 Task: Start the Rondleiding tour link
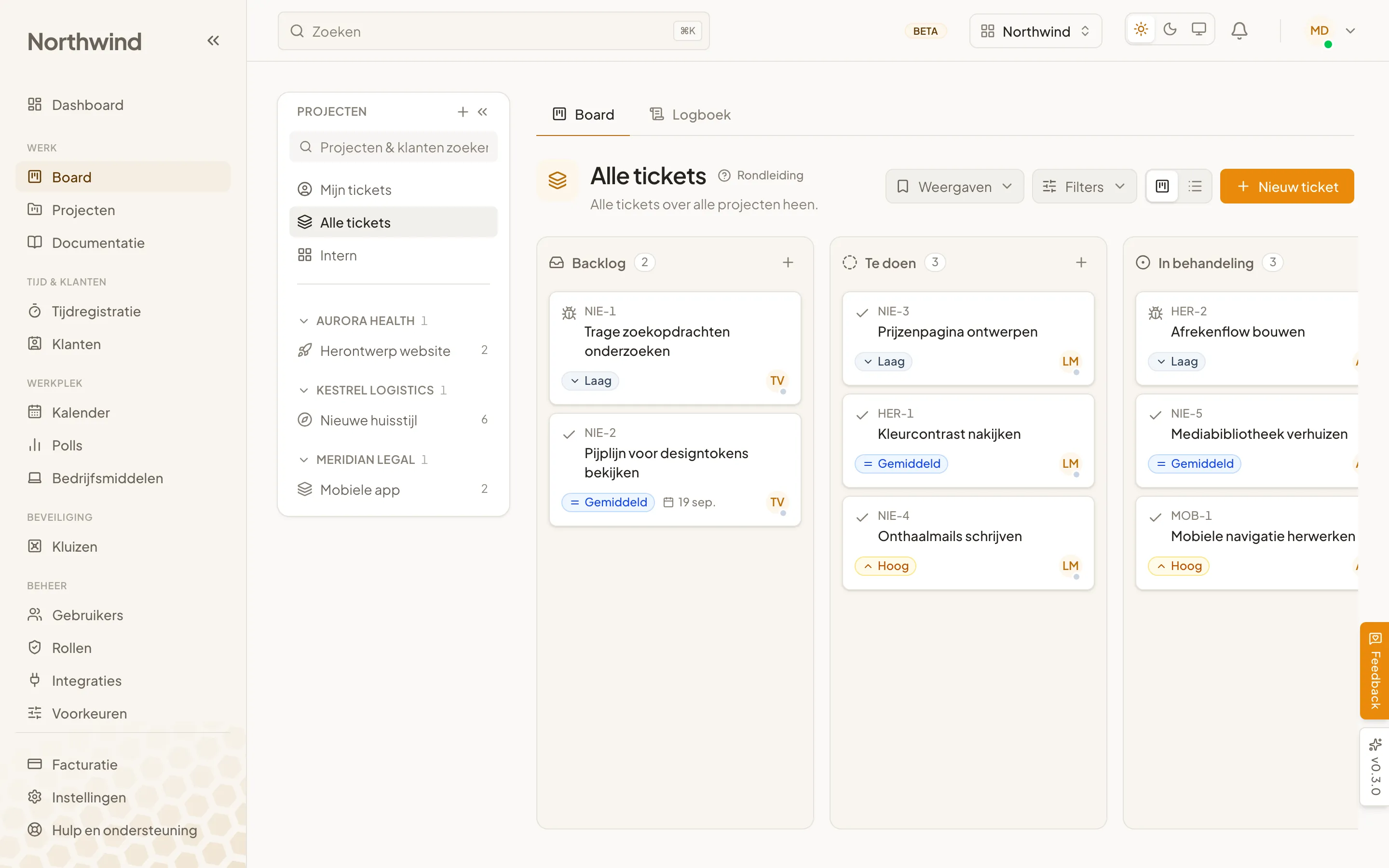pyautogui.click(x=761, y=176)
